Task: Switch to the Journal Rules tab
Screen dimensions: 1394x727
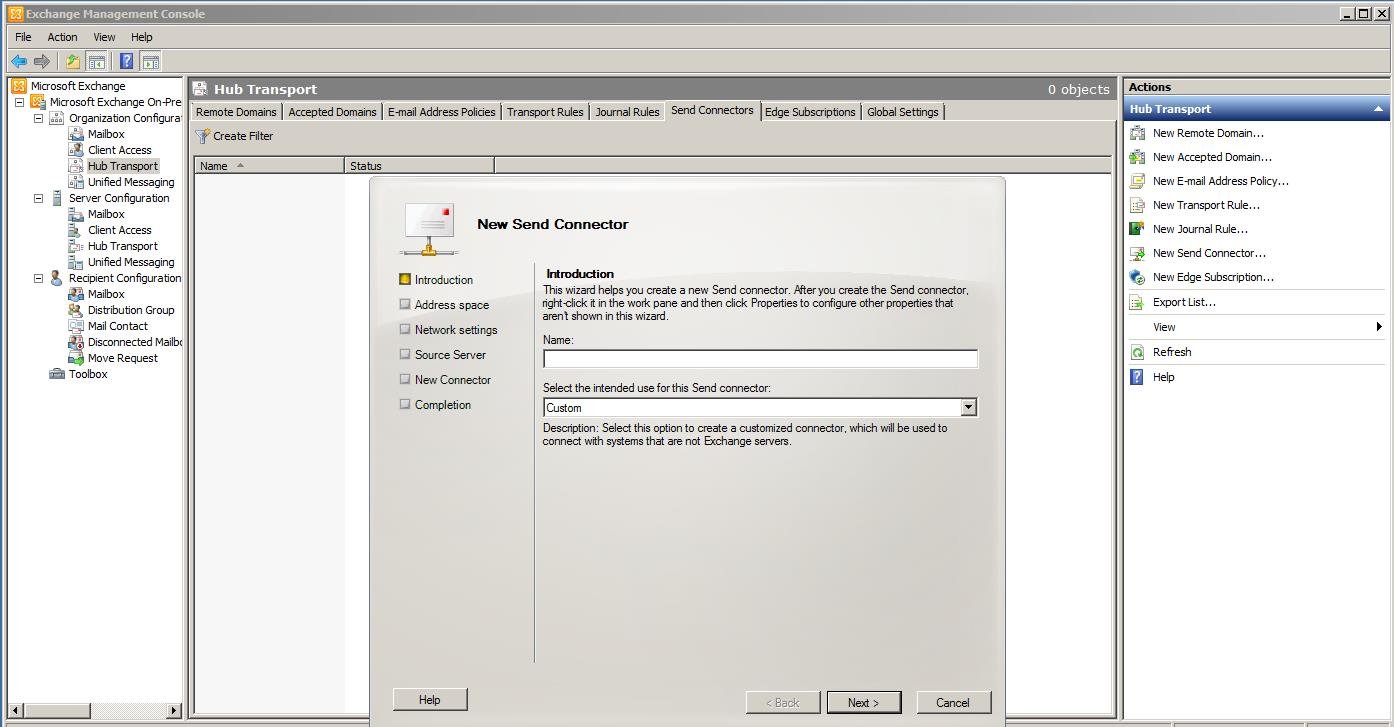Action: [627, 112]
